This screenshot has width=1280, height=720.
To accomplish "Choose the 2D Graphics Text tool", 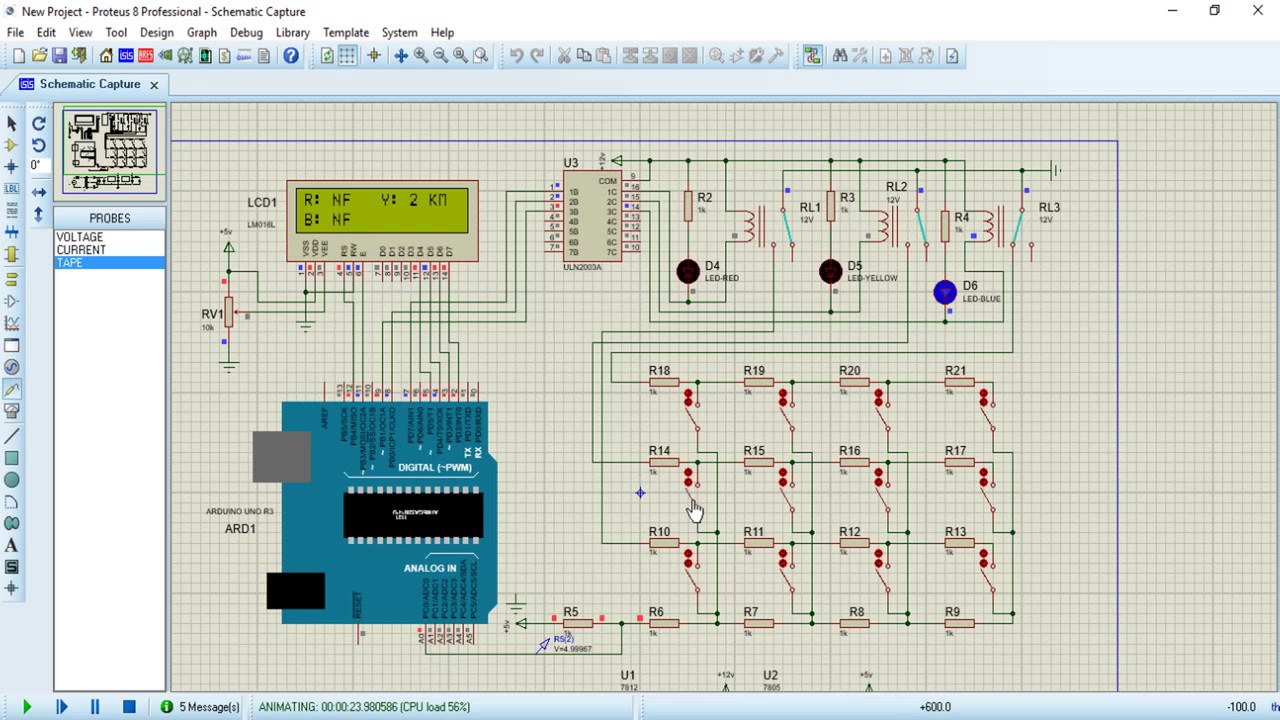I will (12, 545).
